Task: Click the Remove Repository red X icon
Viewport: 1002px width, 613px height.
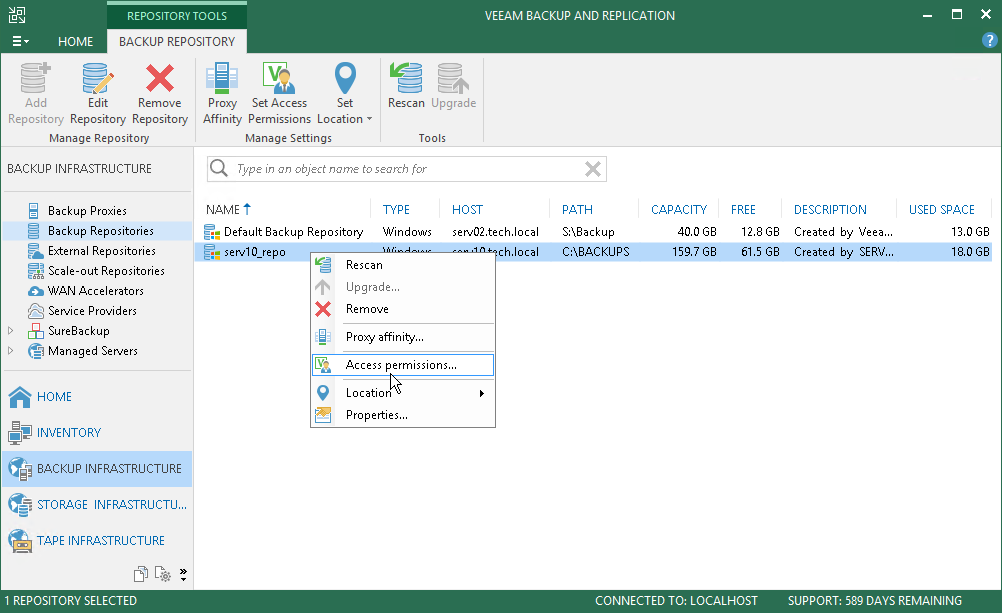Action: coord(160,78)
